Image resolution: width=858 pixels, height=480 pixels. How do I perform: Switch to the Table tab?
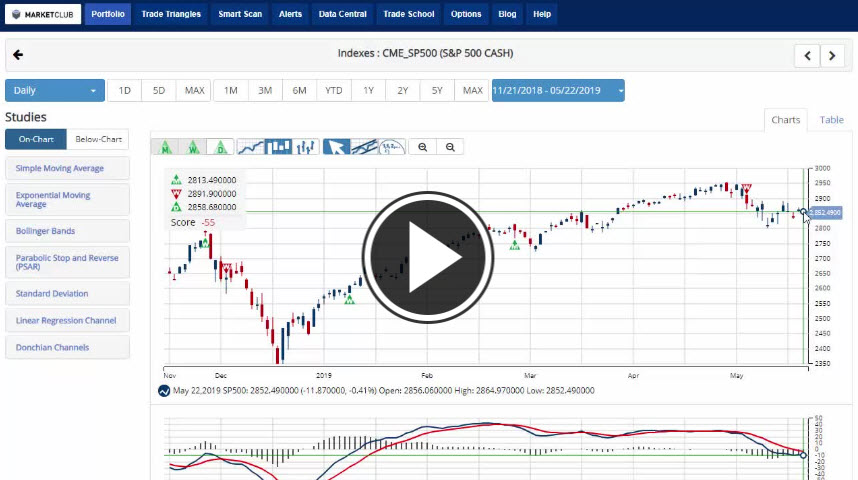(x=831, y=120)
